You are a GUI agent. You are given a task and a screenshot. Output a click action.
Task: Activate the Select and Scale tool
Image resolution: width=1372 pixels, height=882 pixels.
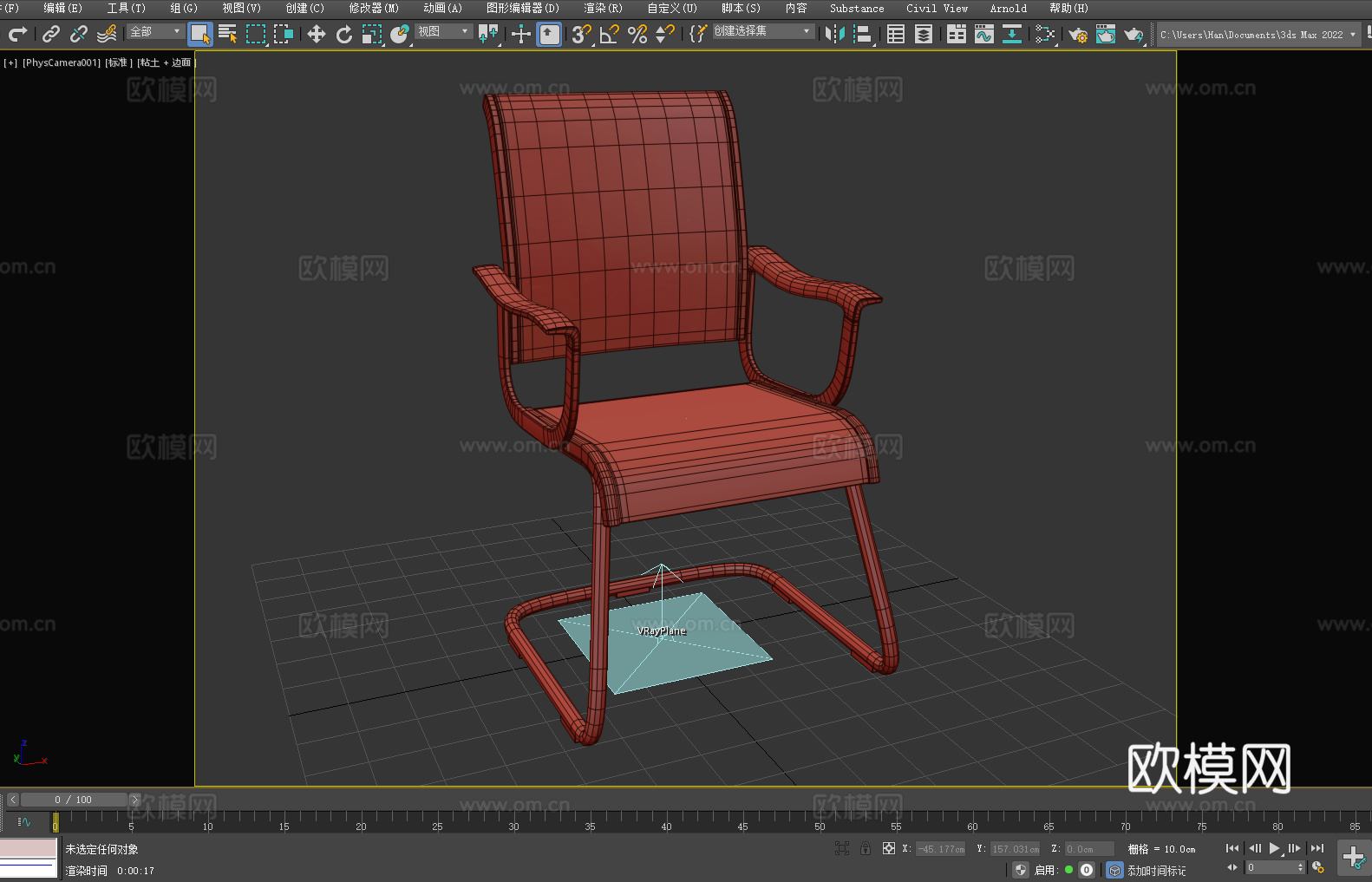(x=372, y=34)
